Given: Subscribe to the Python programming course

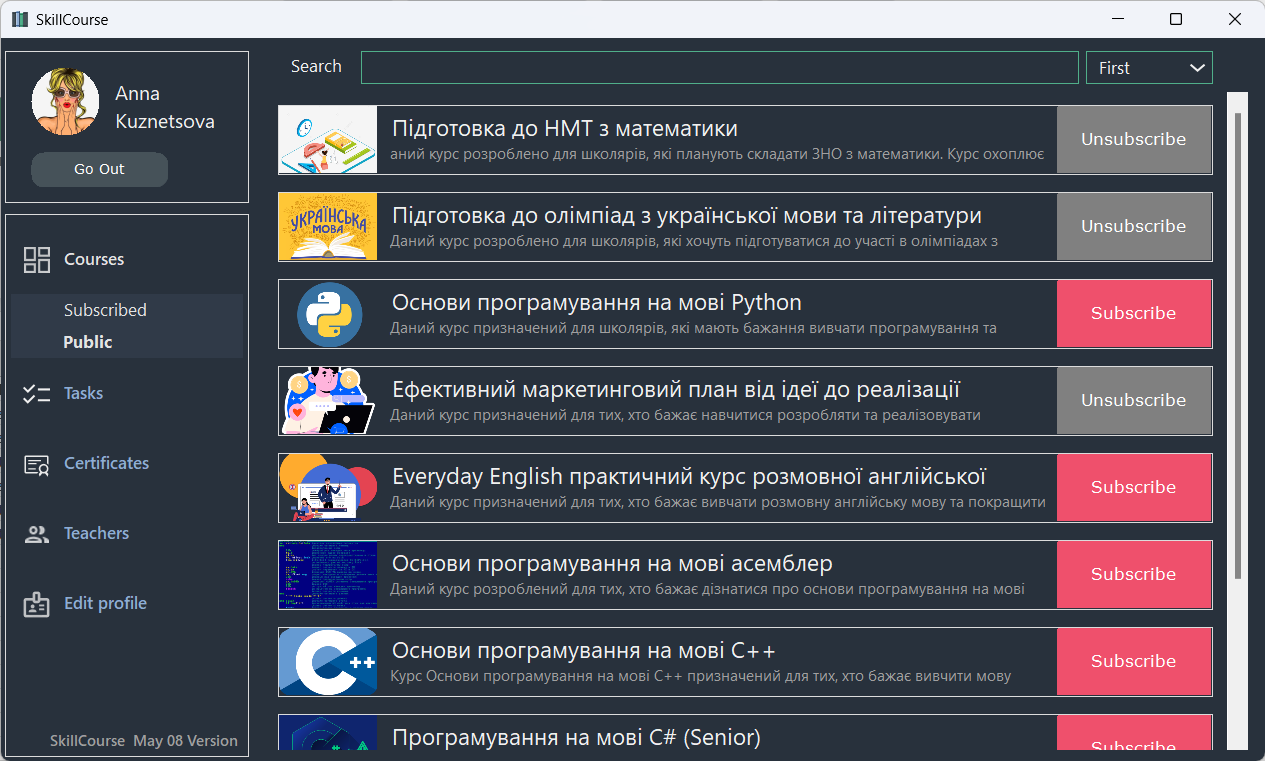Looking at the screenshot, I should (1133, 313).
